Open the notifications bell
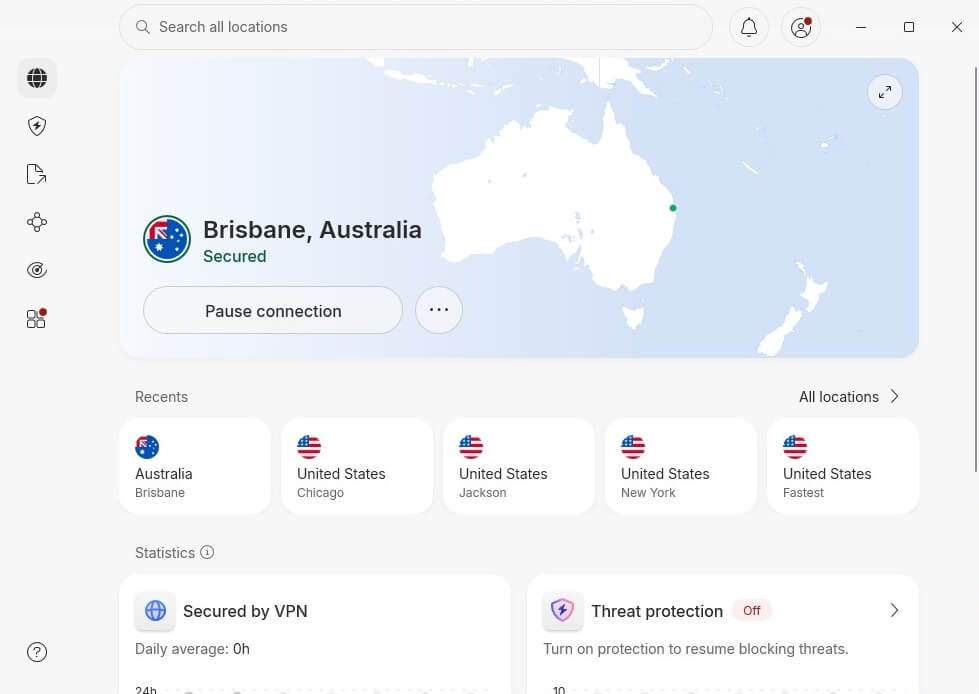Image resolution: width=979 pixels, height=694 pixels. coord(749,27)
